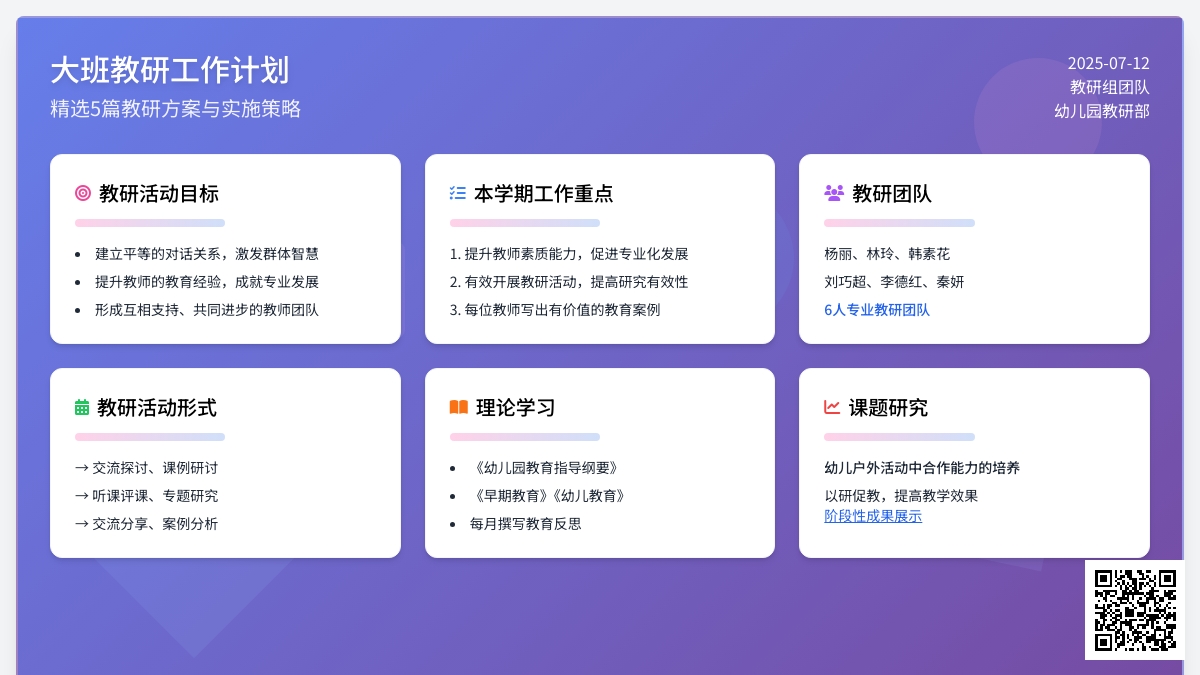
Task: Click item 2. 有效开展教研活动，提高研究有效性
Action: tap(569, 282)
